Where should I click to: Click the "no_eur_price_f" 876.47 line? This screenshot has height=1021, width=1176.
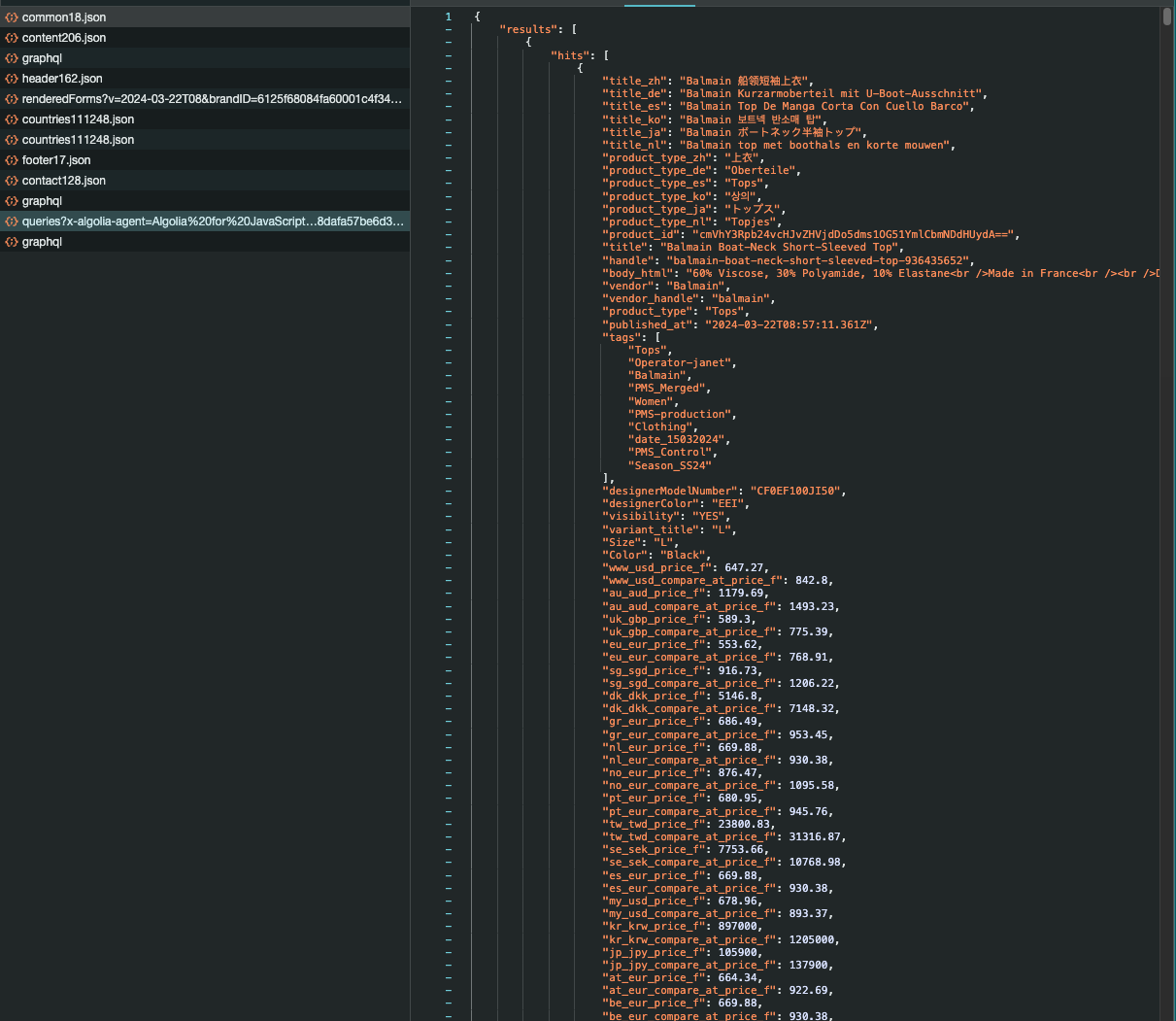coord(683,772)
